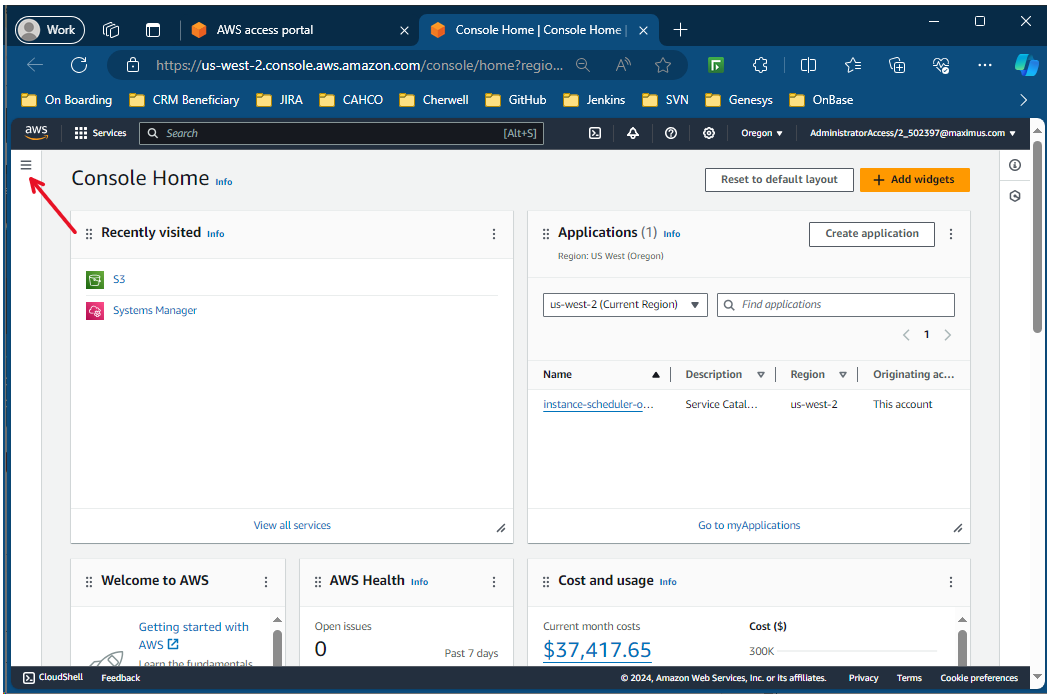Open Cookie preferences in footer
The width and height of the screenshot is (1049, 696).
click(979, 678)
